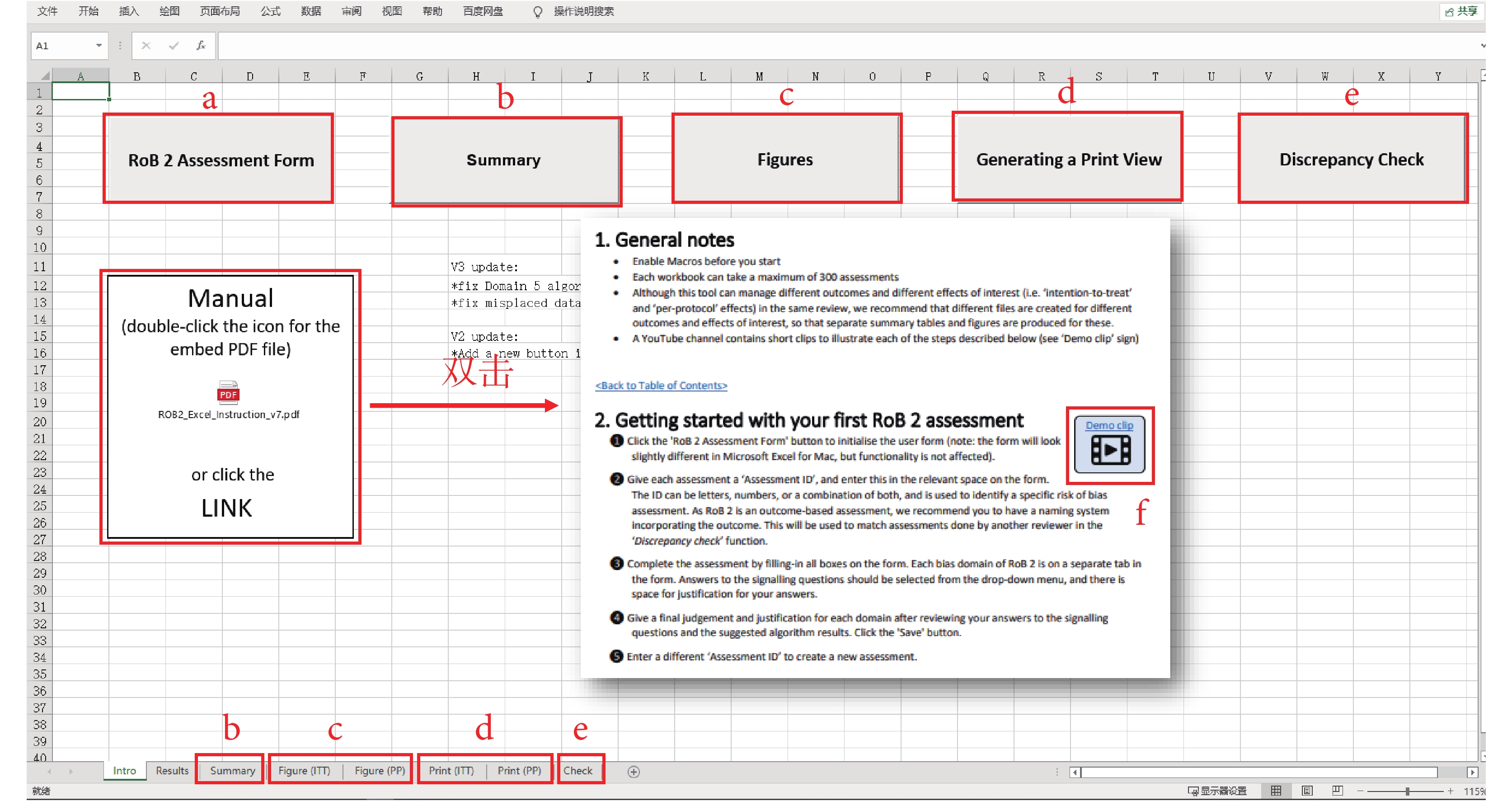The height and width of the screenshot is (801, 1512).
Task: Click the Demo clip link text
Action: coord(1109,425)
